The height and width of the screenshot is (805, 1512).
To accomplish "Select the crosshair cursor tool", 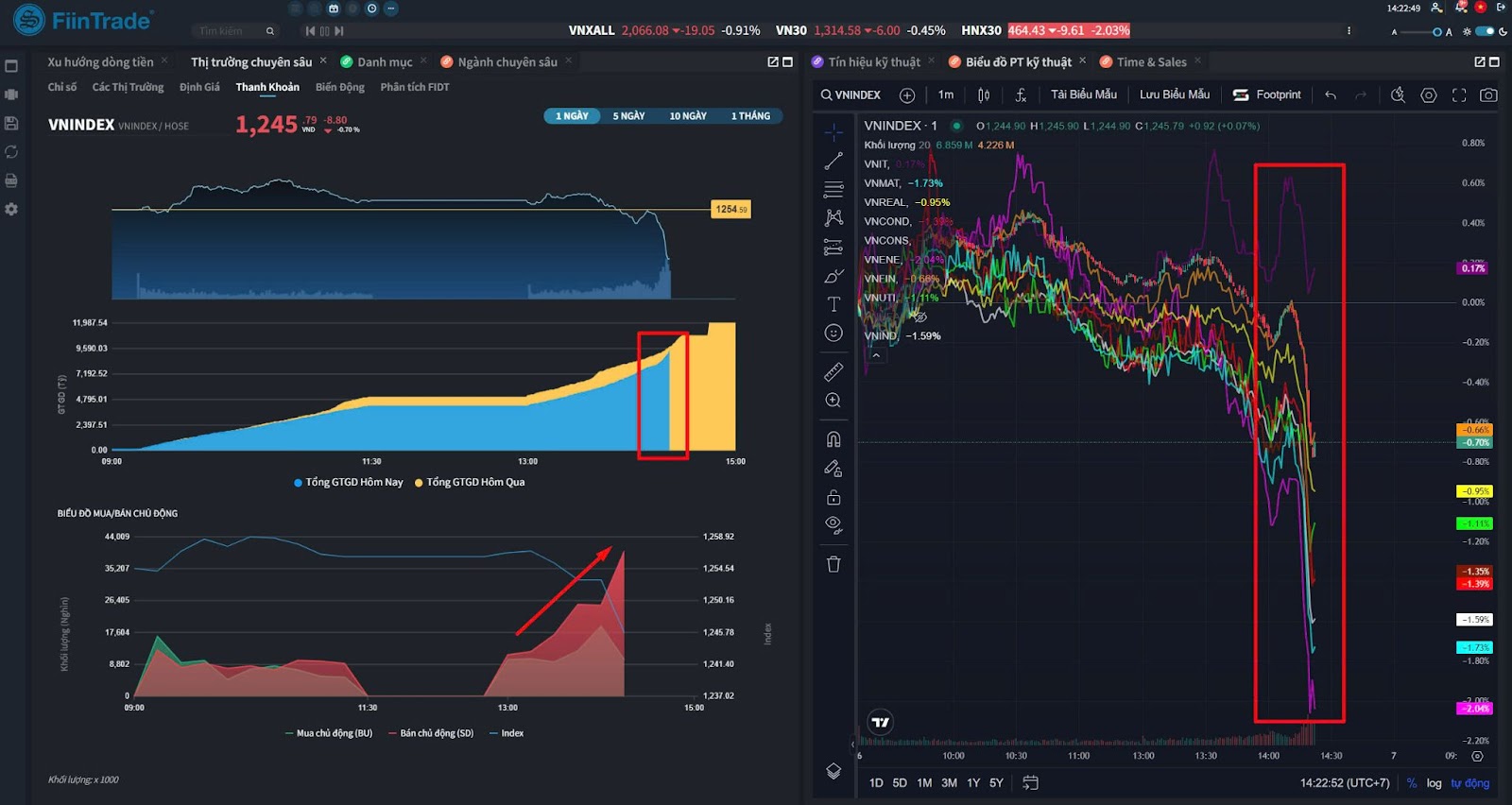I will pos(833,132).
